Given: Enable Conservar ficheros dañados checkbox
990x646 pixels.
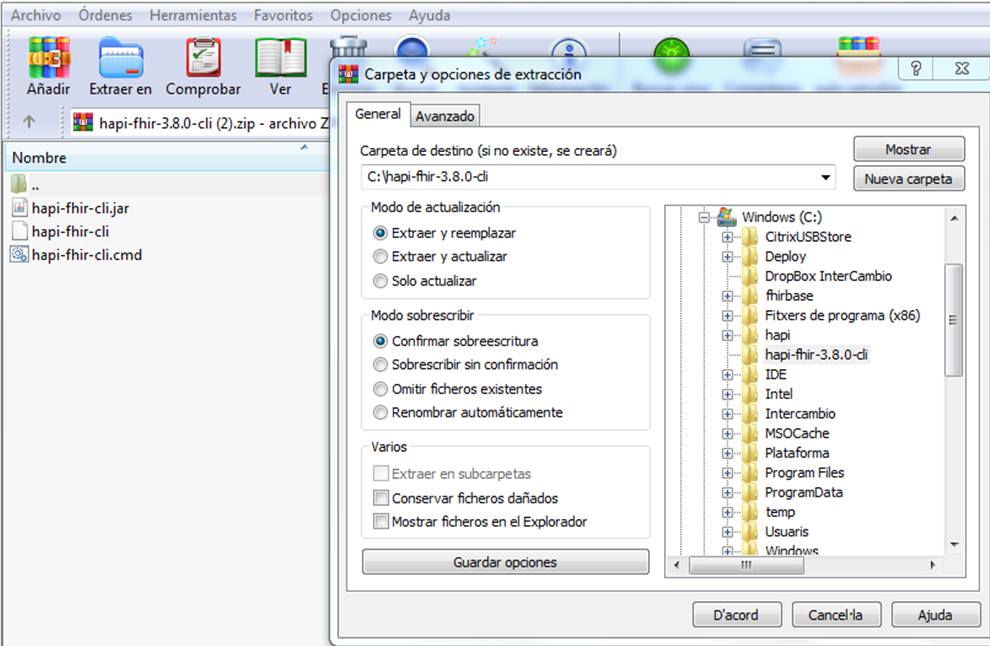Looking at the screenshot, I should click(380, 498).
